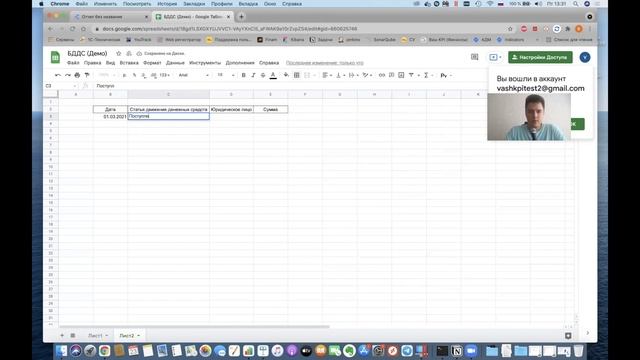Switch to Лист2 sheet tab
This screenshot has height=360, width=640.
[129, 336]
